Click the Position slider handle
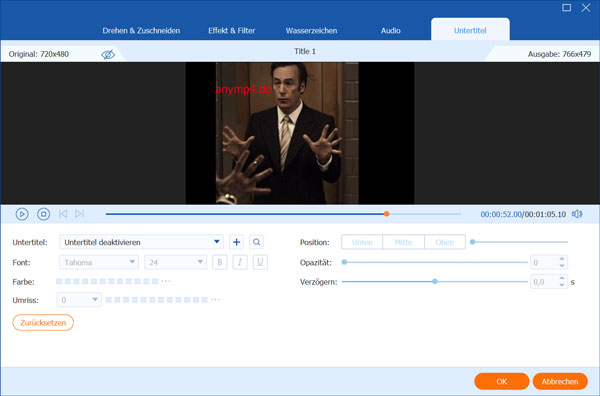 coord(473,242)
